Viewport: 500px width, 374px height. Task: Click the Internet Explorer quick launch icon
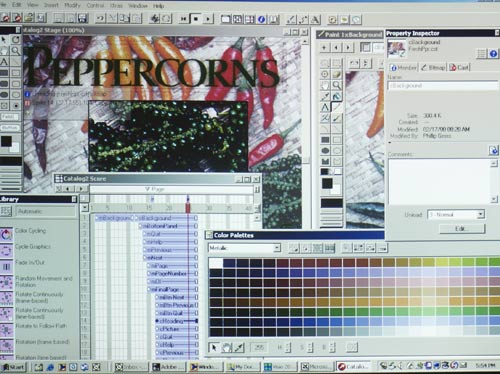coord(50,367)
